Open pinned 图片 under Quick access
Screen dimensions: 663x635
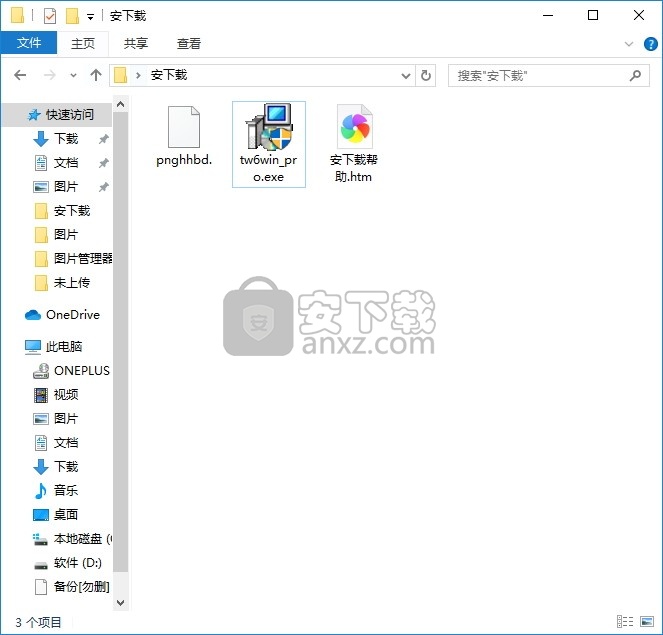click(x=66, y=186)
